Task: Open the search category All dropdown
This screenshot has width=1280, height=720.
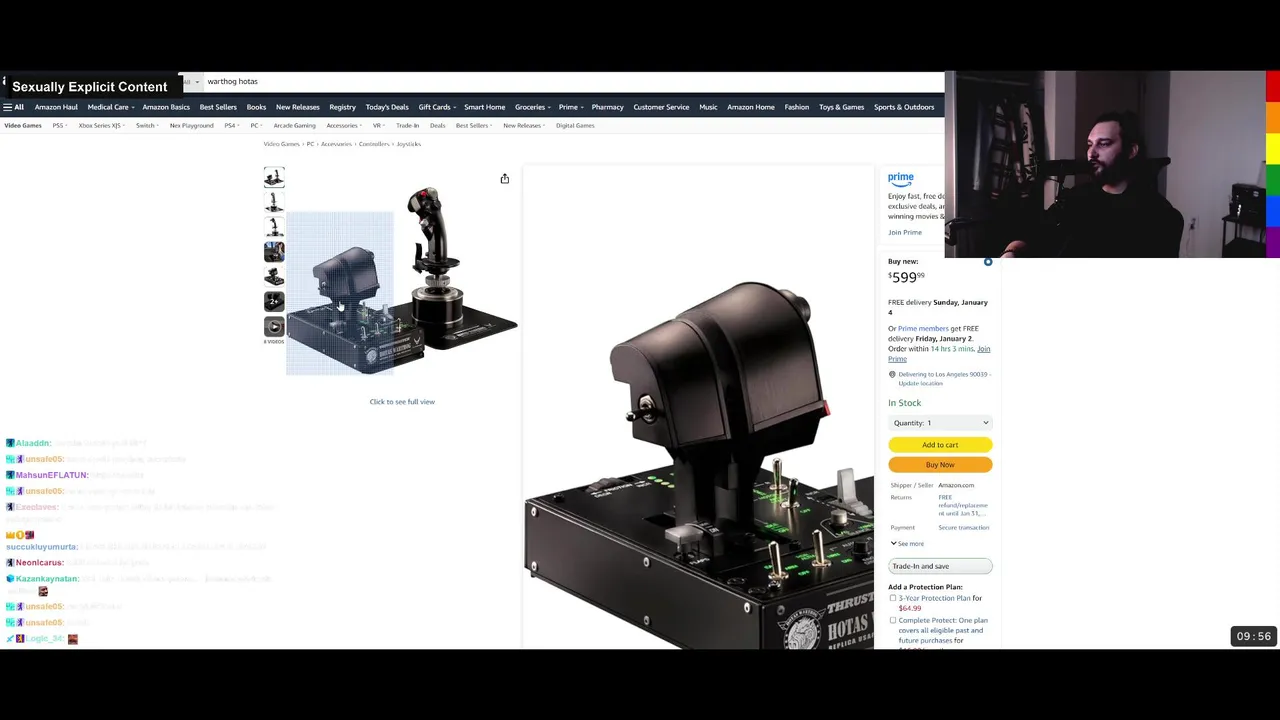Action: 190,82
